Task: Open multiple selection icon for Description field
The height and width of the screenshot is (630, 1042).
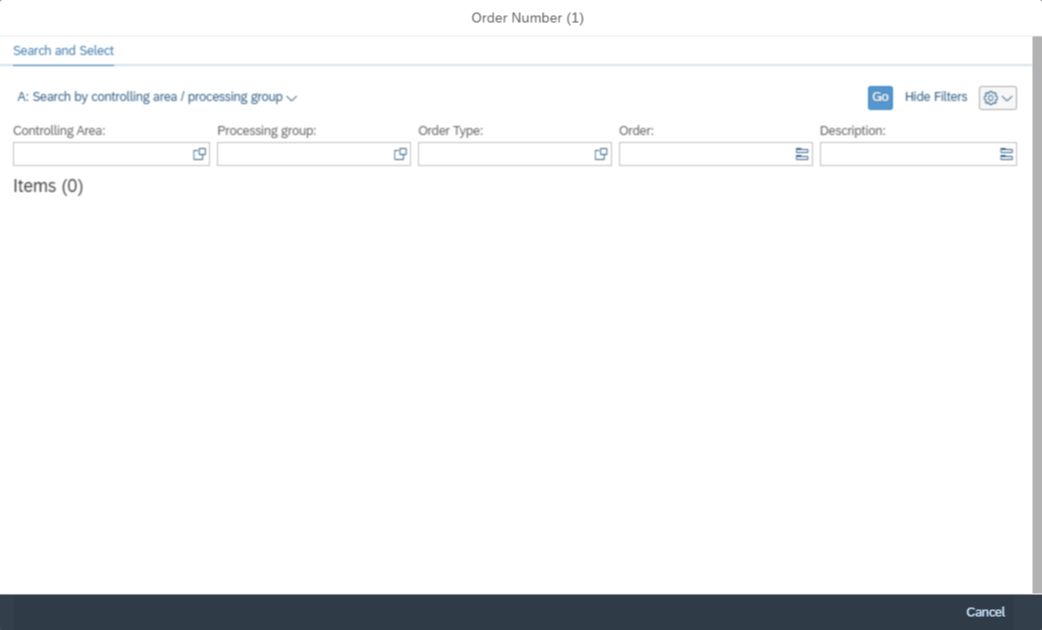Action: coord(1006,154)
